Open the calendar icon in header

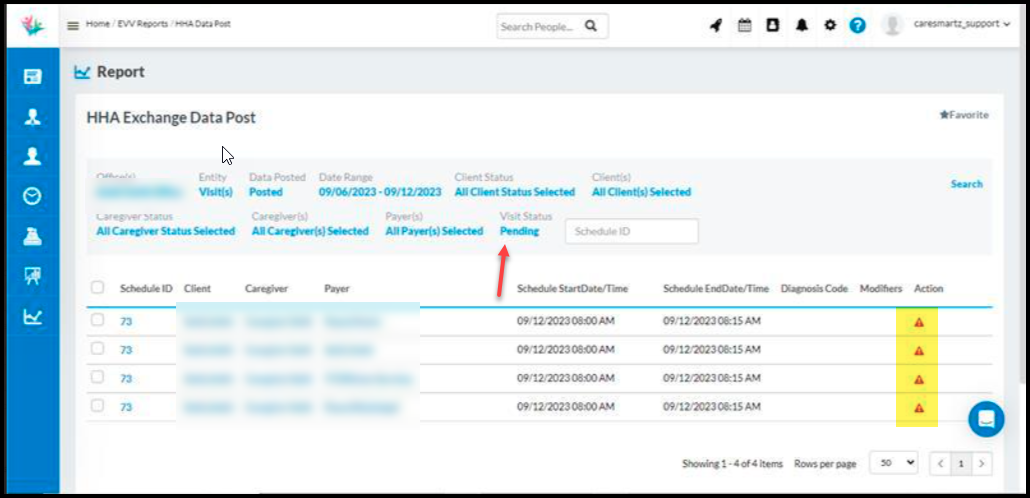[x=744, y=26]
